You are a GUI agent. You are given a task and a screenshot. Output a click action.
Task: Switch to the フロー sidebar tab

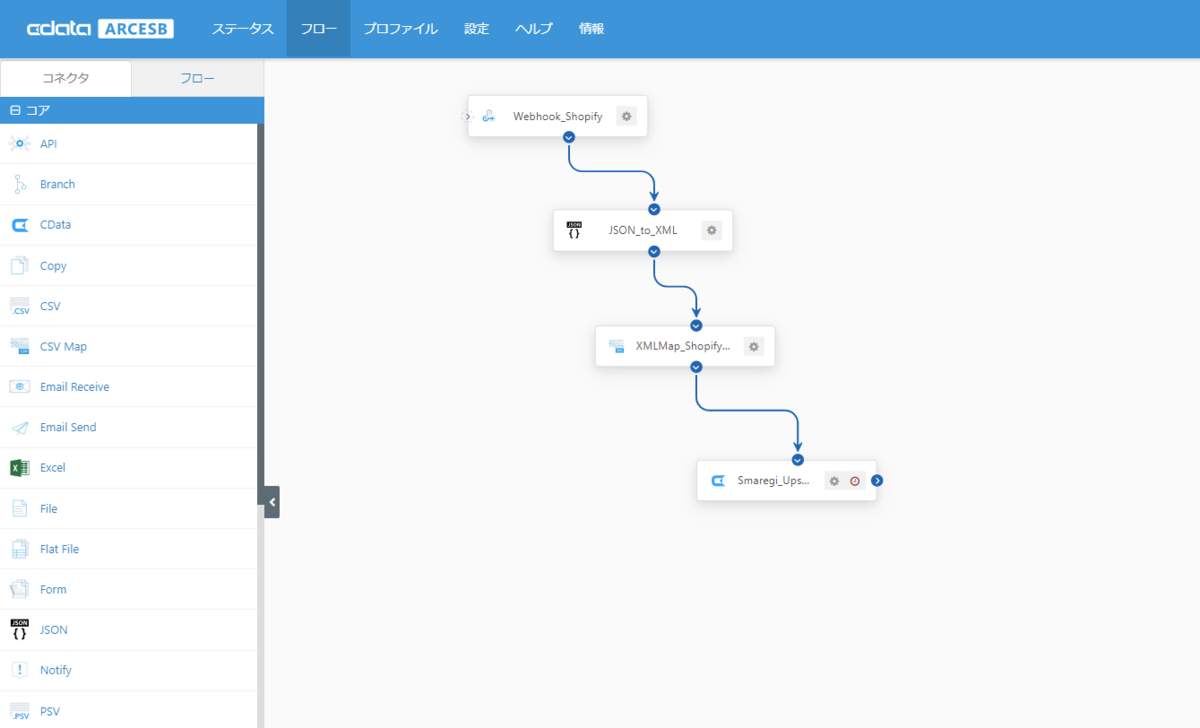[197, 78]
